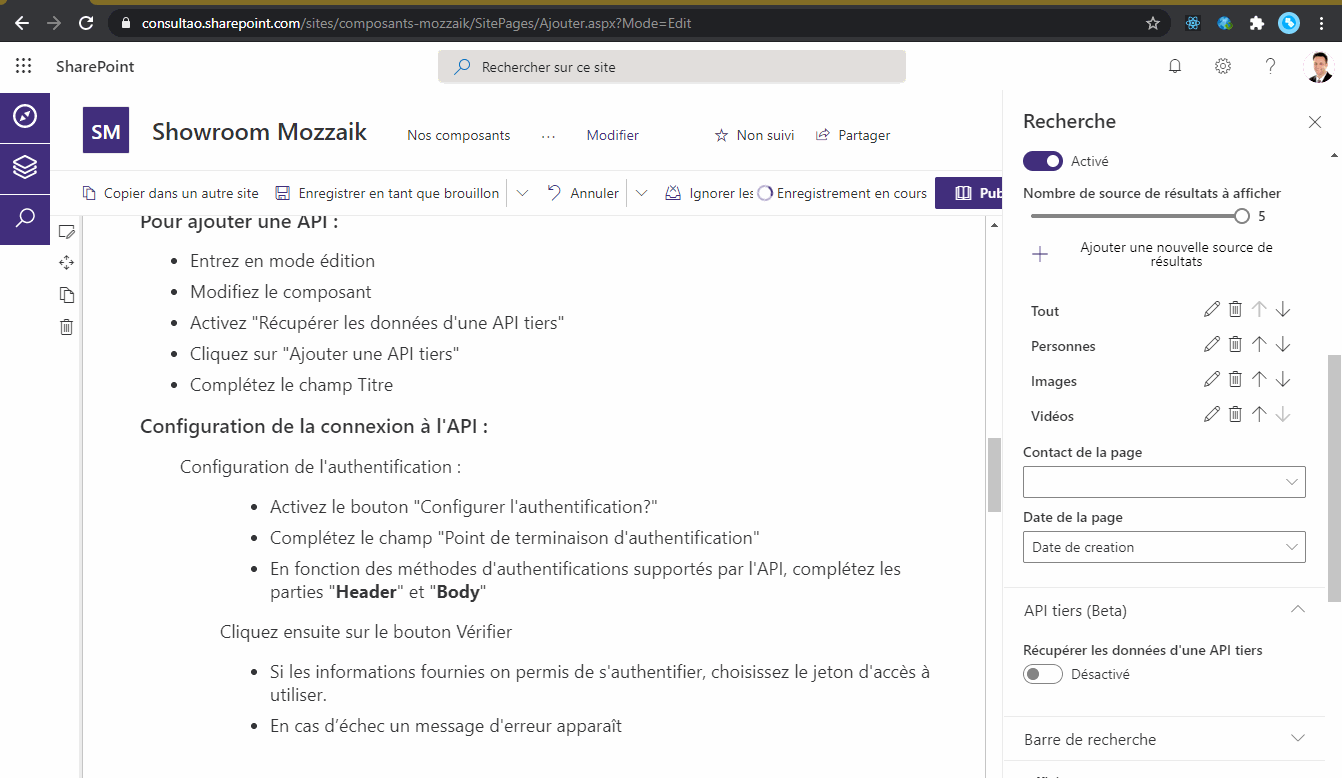Screen dimensions: 1342x778
Task: Edit the Vidéos result source
Action: (1212, 415)
